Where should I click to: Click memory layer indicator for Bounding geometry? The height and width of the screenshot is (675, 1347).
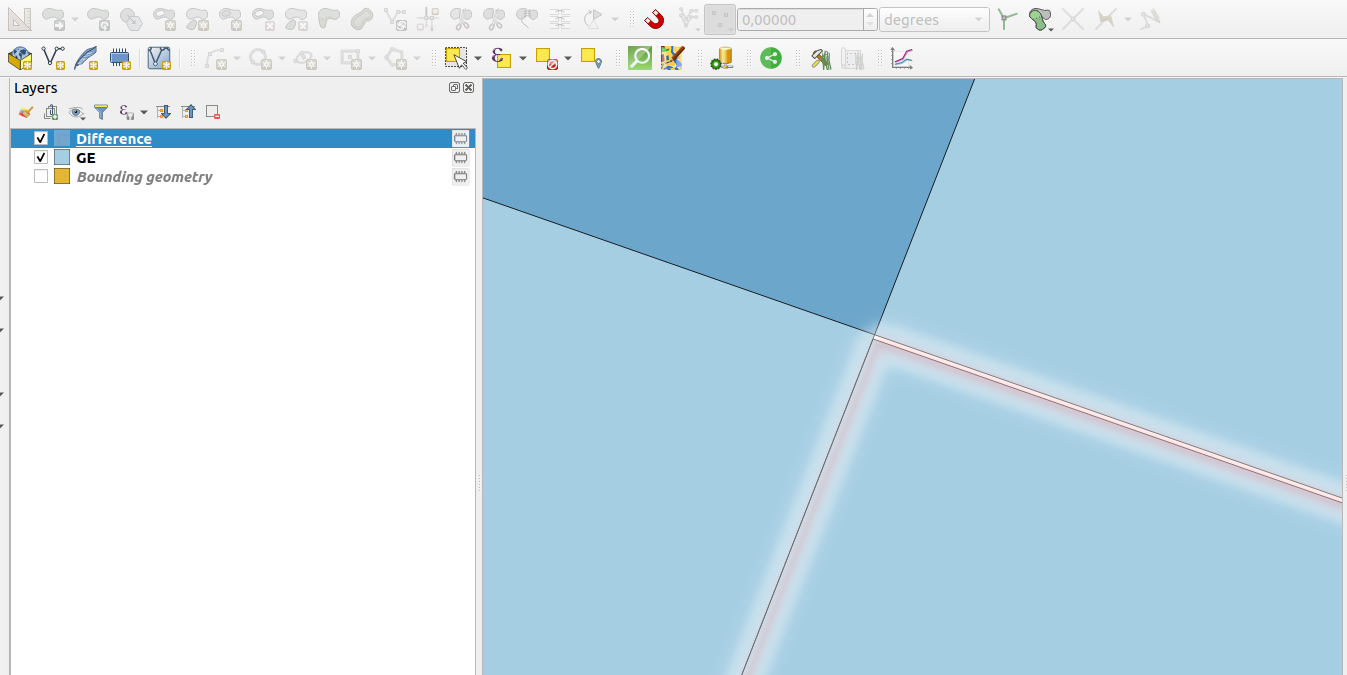click(x=461, y=176)
